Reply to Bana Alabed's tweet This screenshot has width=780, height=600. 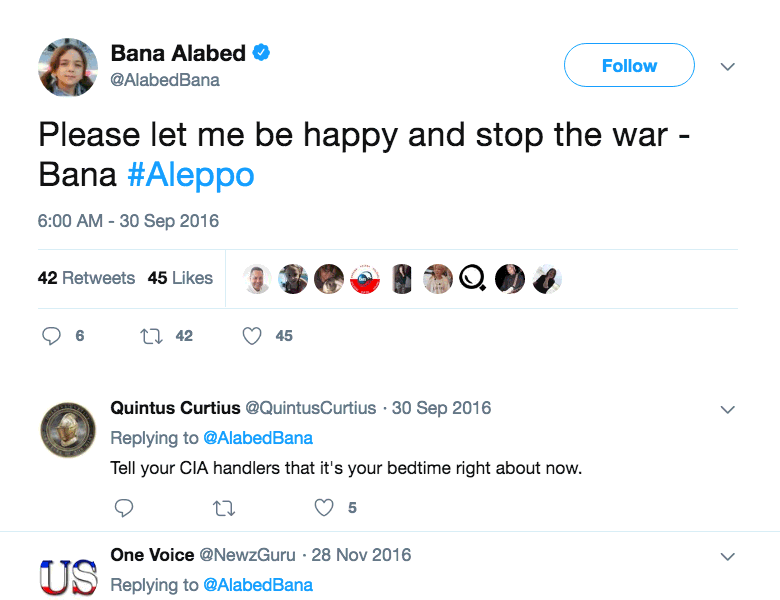[x=52, y=336]
